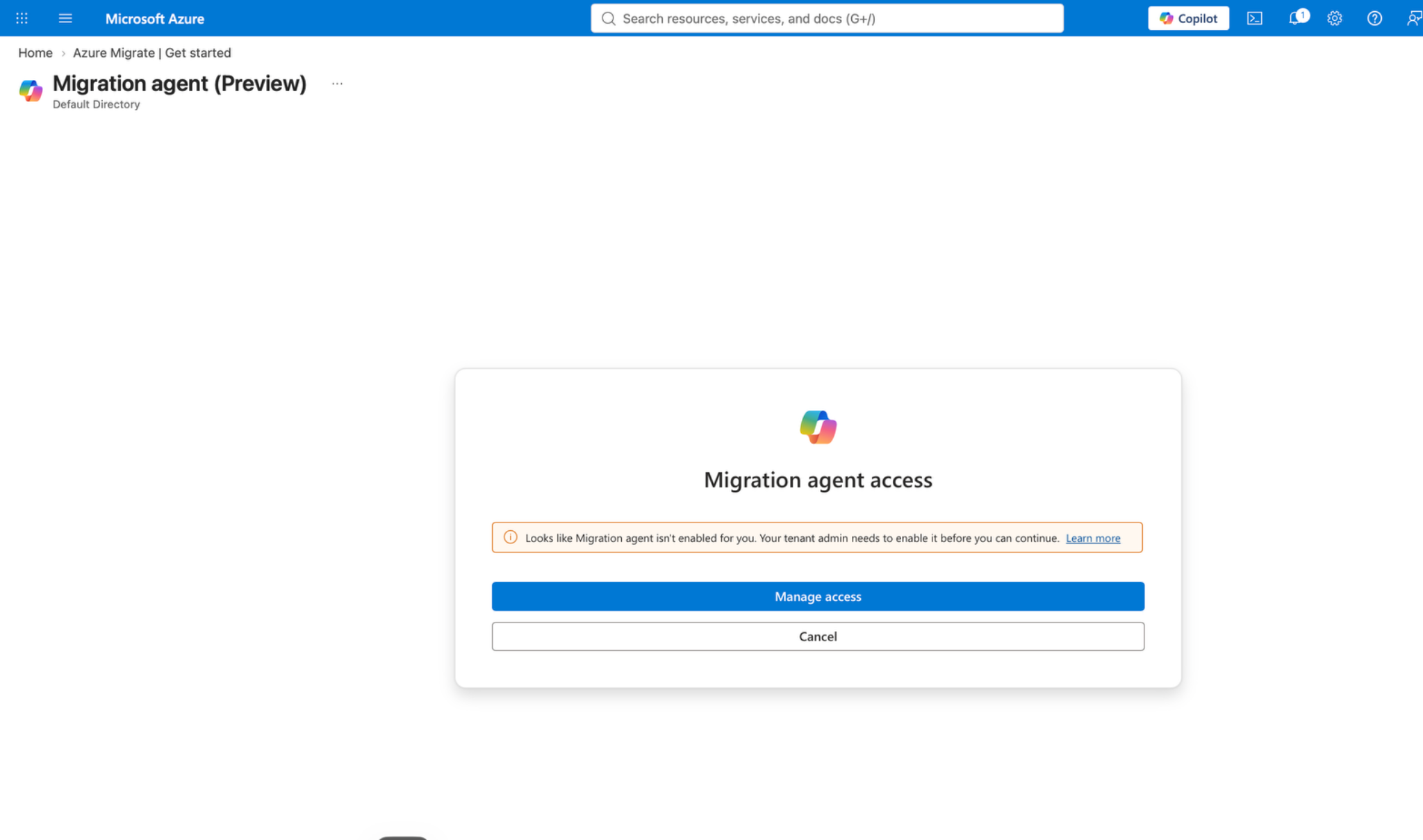Open the more options ellipsis beside title
The image size is (1423, 840).
point(337,83)
